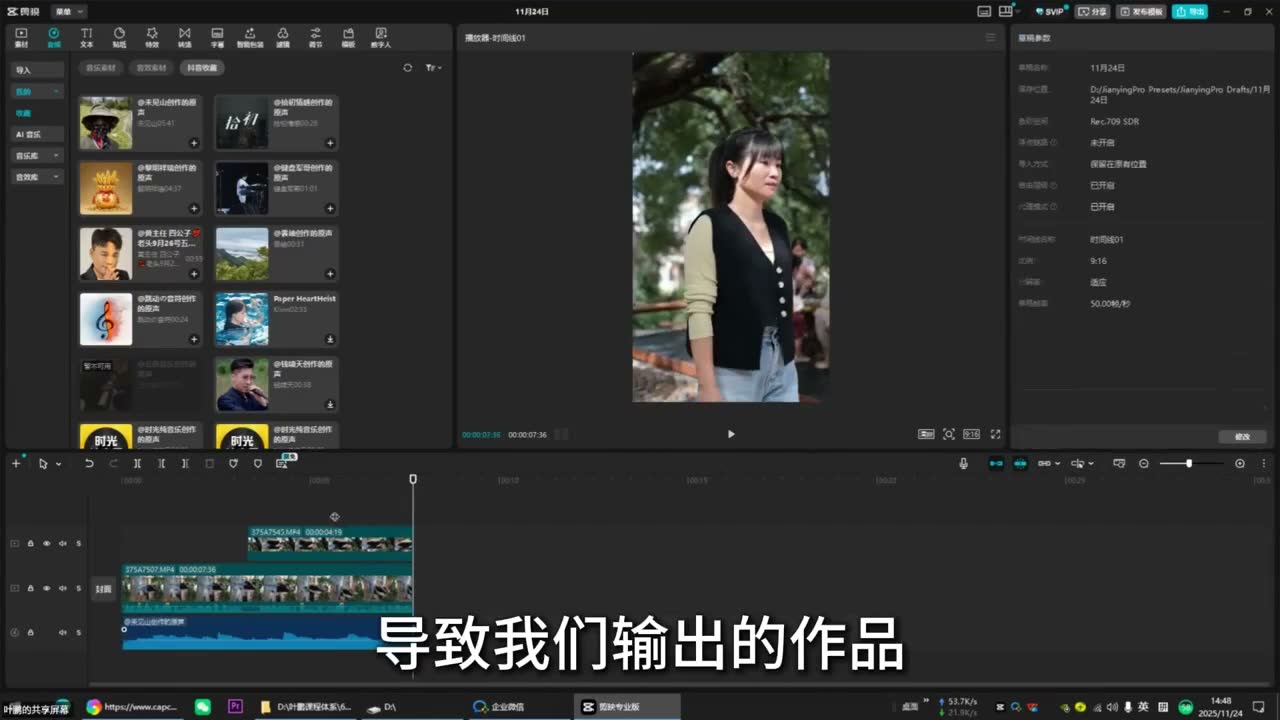Click the 修改 button in draft parameters
This screenshot has height=720, width=1280.
1243,437
